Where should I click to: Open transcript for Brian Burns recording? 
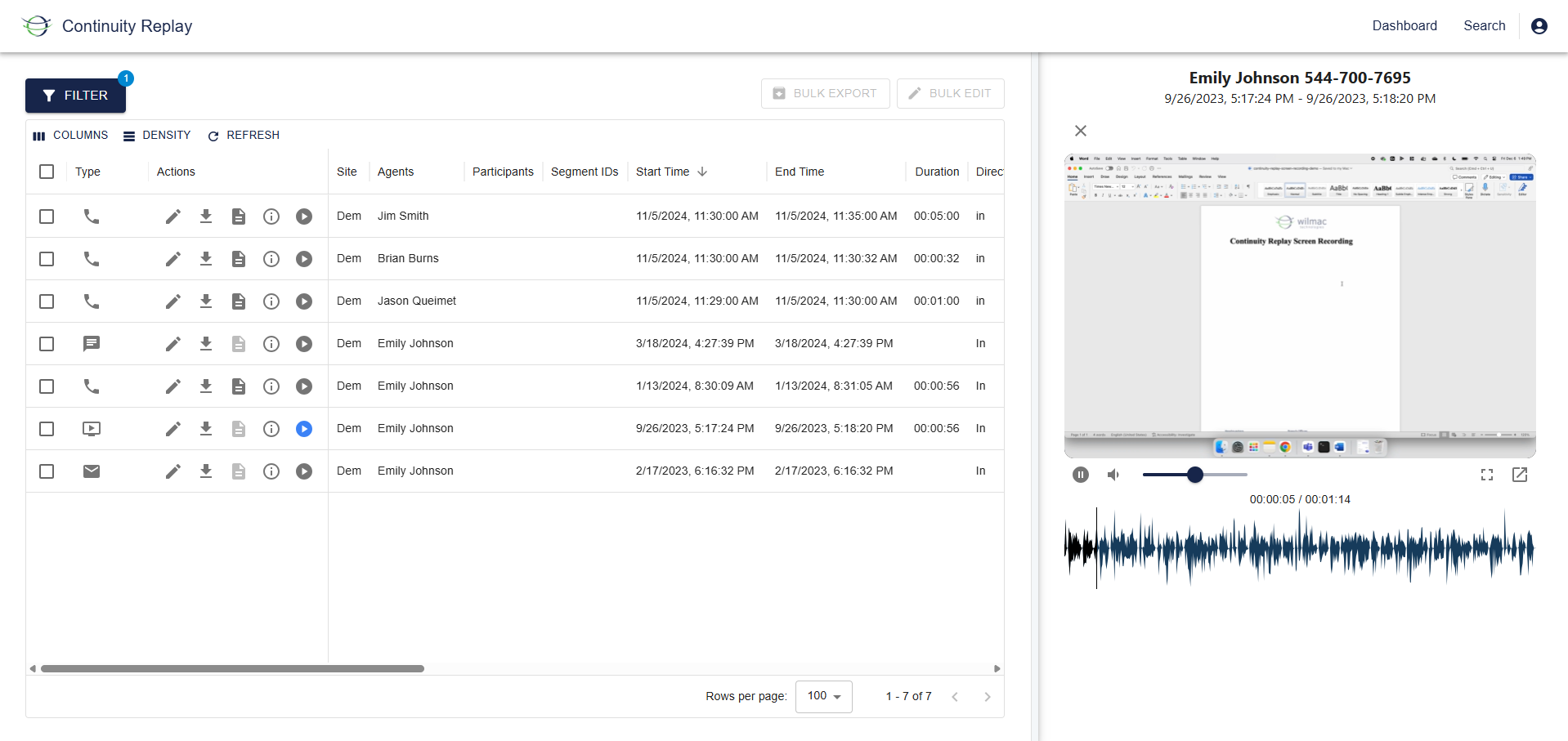[239, 259]
